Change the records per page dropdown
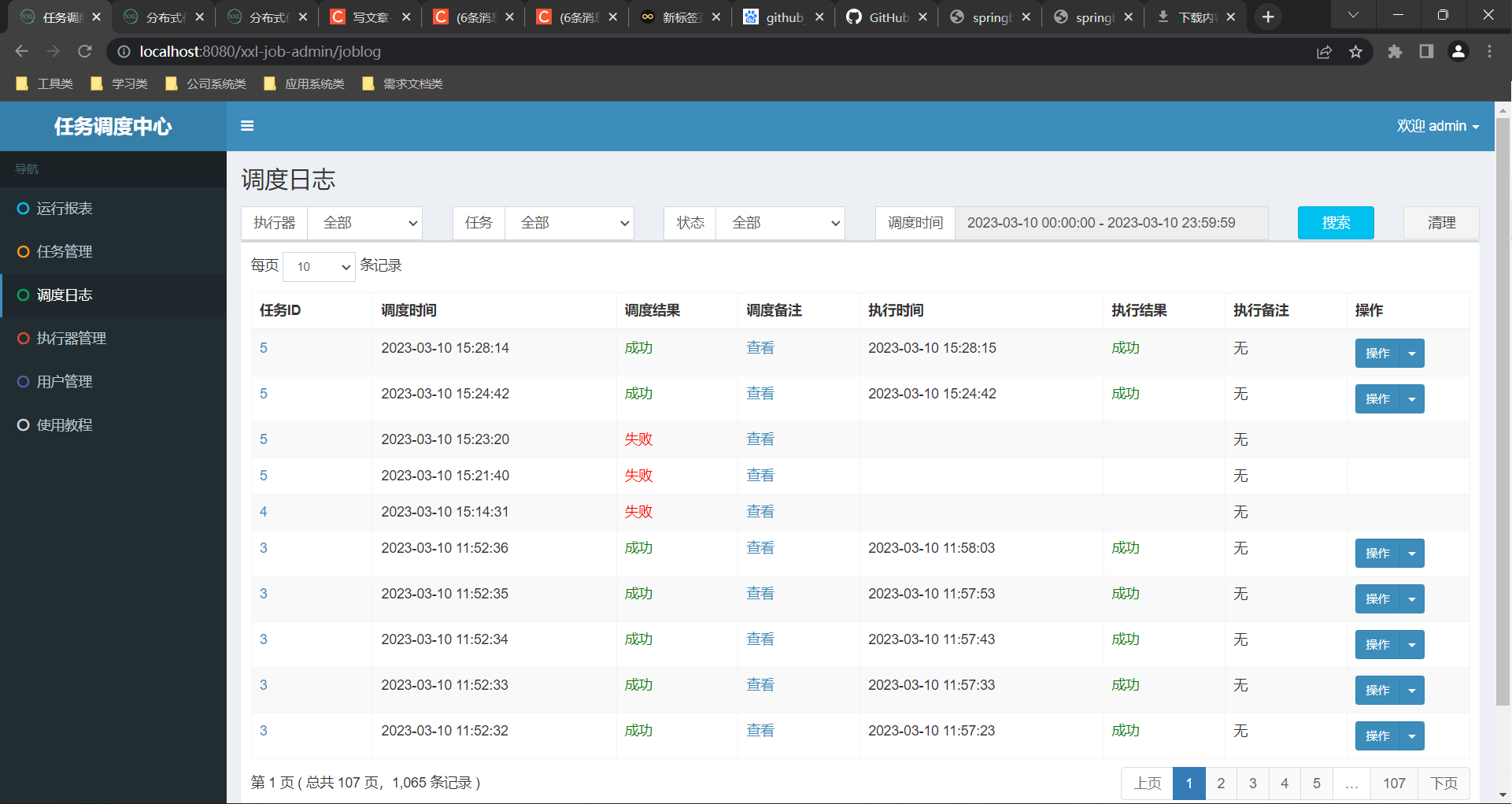This screenshot has width=1512, height=804. (319, 266)
